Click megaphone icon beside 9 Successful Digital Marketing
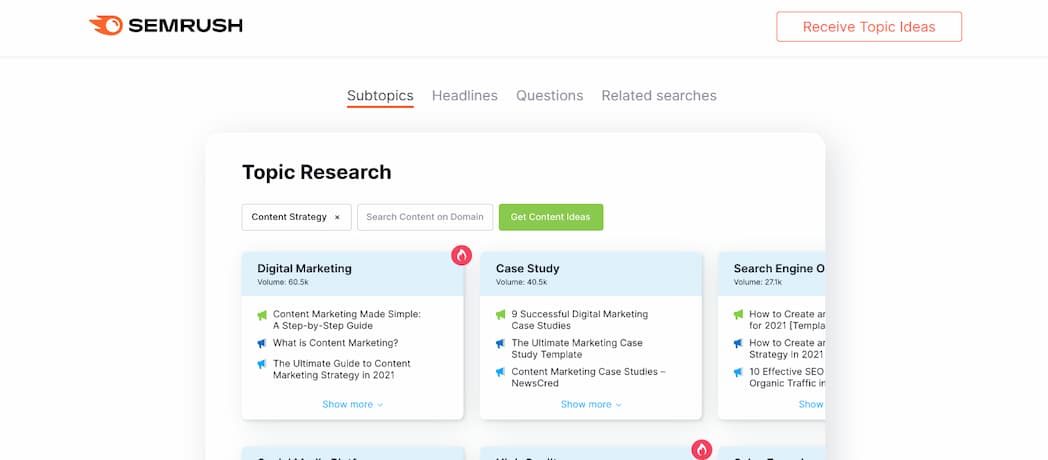 pos(501,314)
